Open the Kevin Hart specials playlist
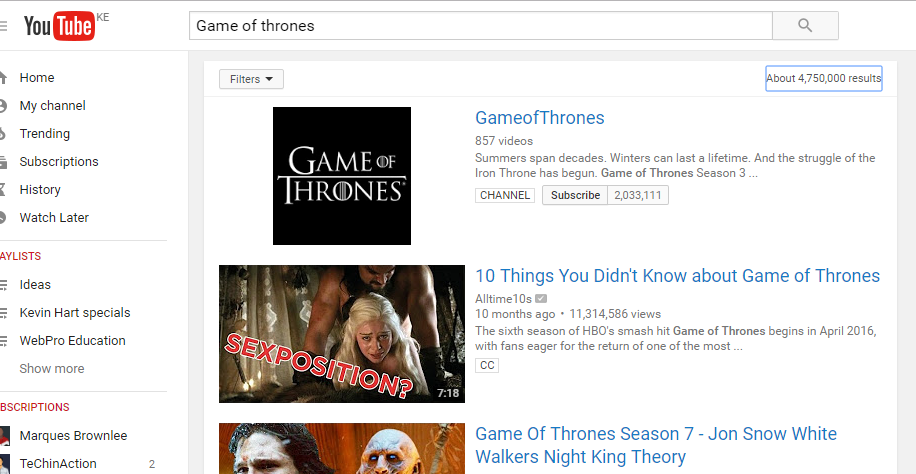 point(75,313)
